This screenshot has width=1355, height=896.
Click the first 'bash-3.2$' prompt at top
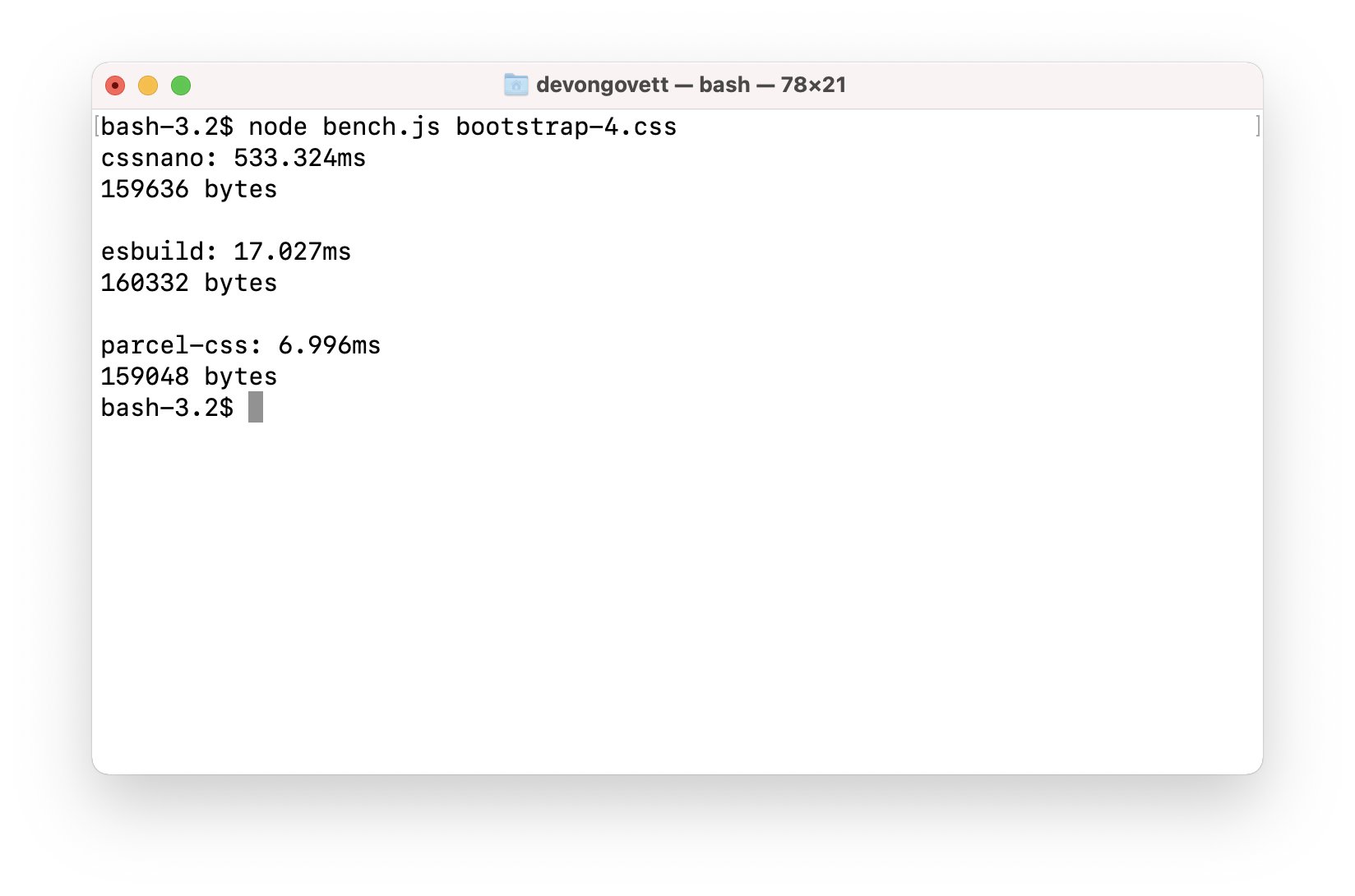[x=167, y=127]
